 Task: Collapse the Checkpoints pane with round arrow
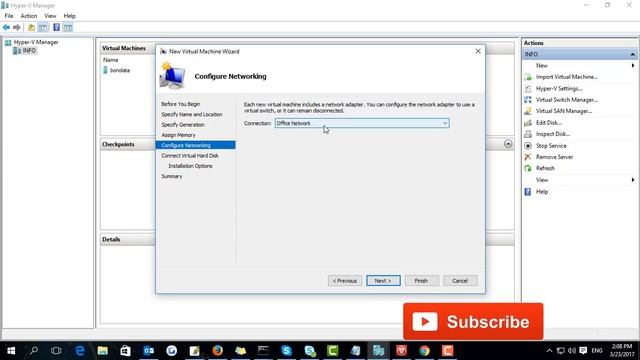pyautogui.click(x=508, y=144)
